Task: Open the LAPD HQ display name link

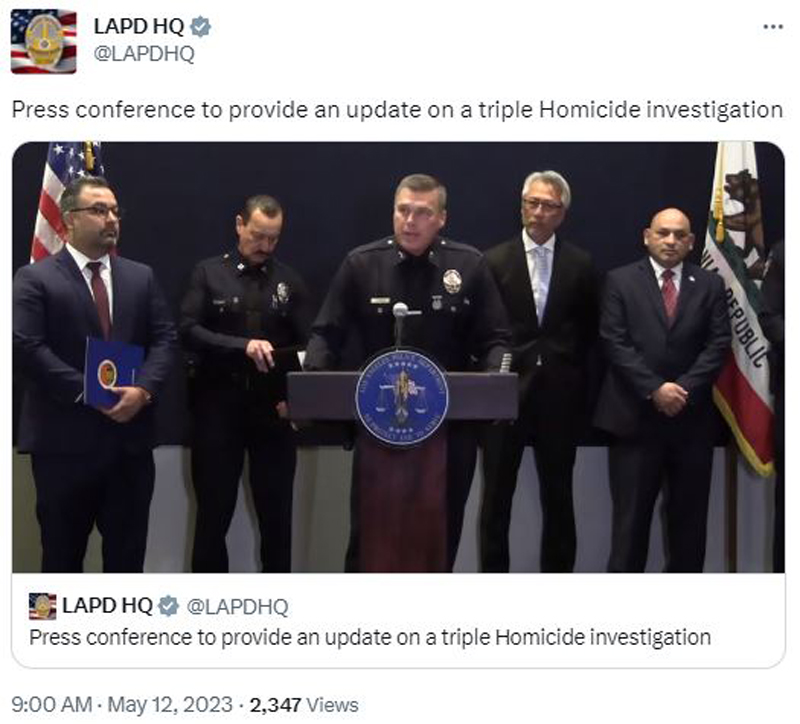Action: [x=139, y=27]
